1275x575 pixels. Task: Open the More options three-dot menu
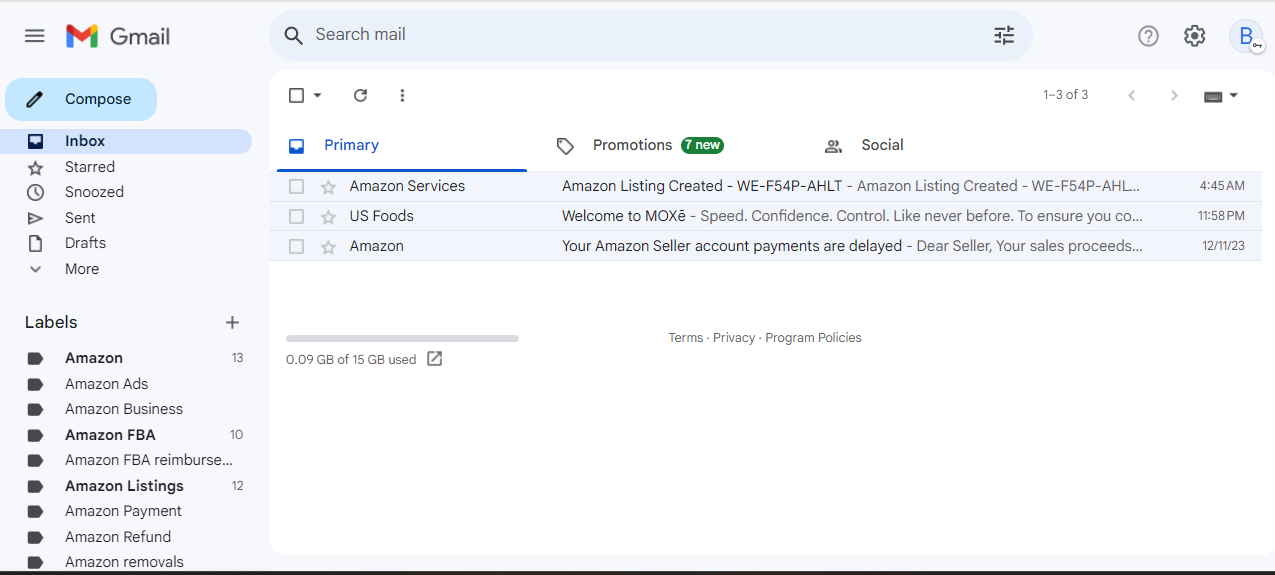(402, 95)
